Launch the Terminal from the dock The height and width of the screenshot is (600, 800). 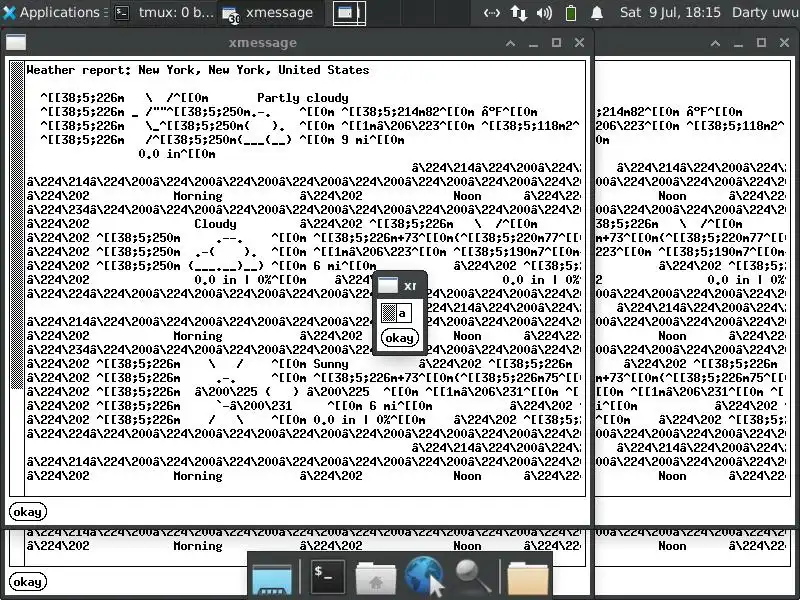[328, 577]
